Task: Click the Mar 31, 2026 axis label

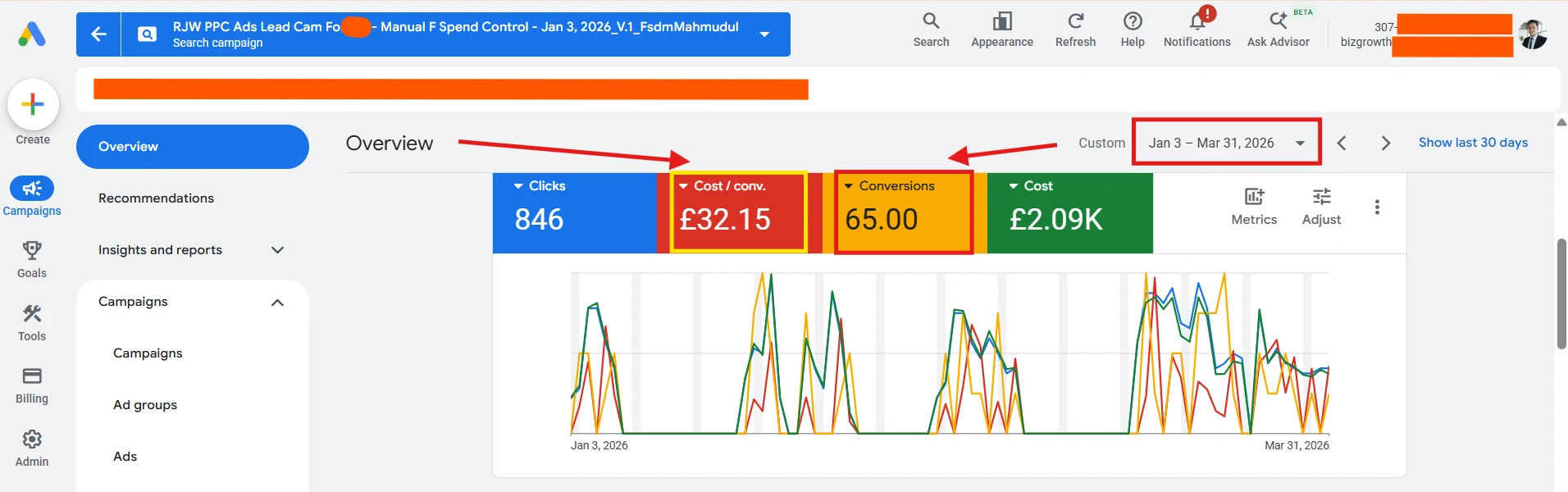Action: (x=1297, y=445)
